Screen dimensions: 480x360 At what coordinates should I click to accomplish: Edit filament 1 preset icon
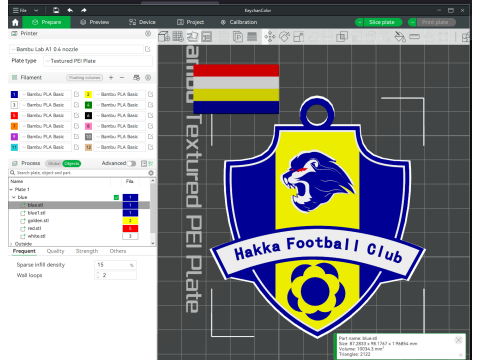click(76, 94)
